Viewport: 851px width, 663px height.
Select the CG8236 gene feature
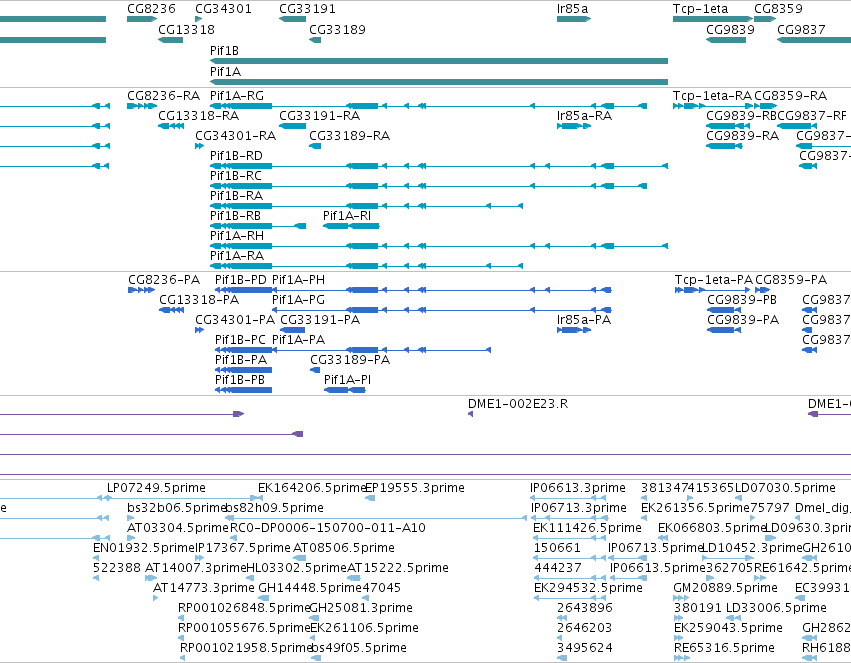click(142, 19)
